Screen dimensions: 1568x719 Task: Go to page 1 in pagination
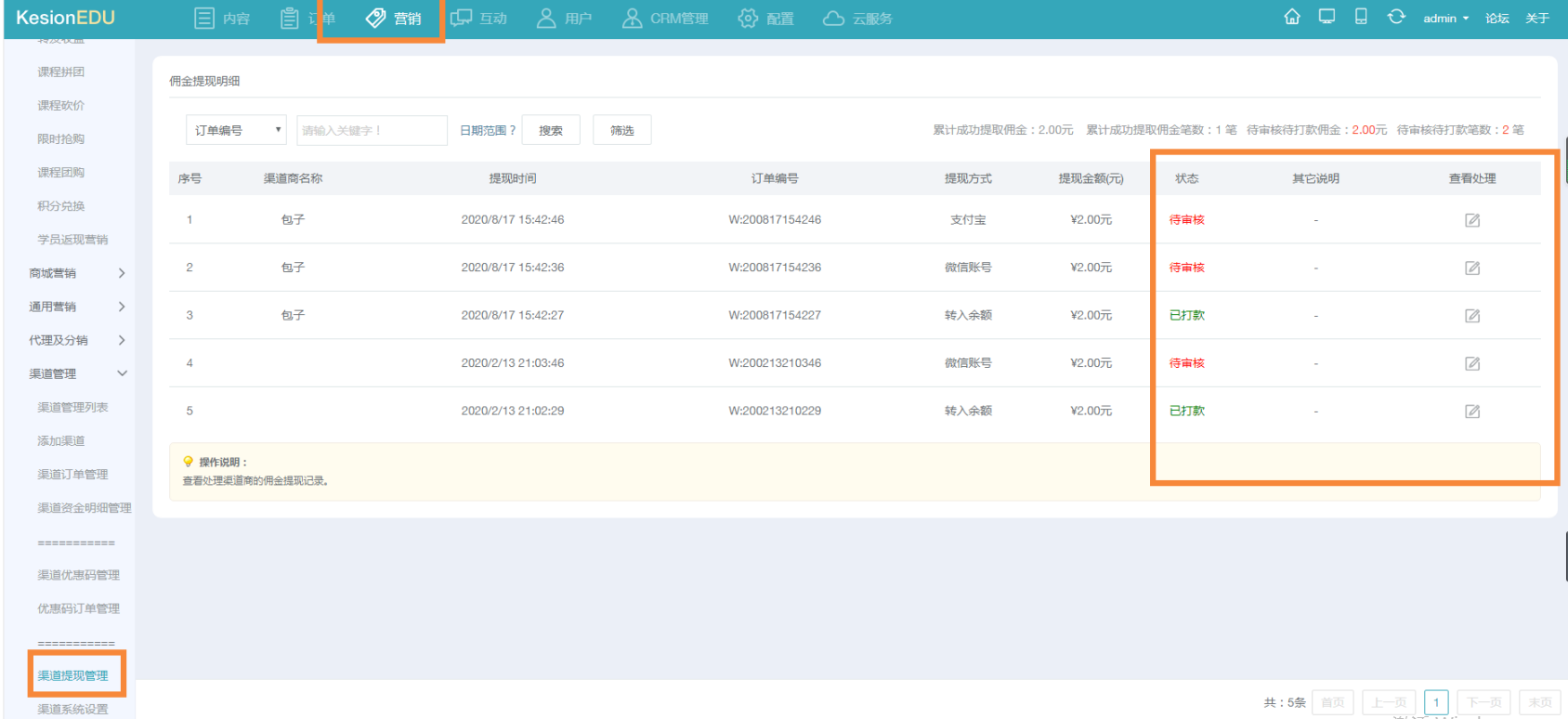[x=1435, y=702]
